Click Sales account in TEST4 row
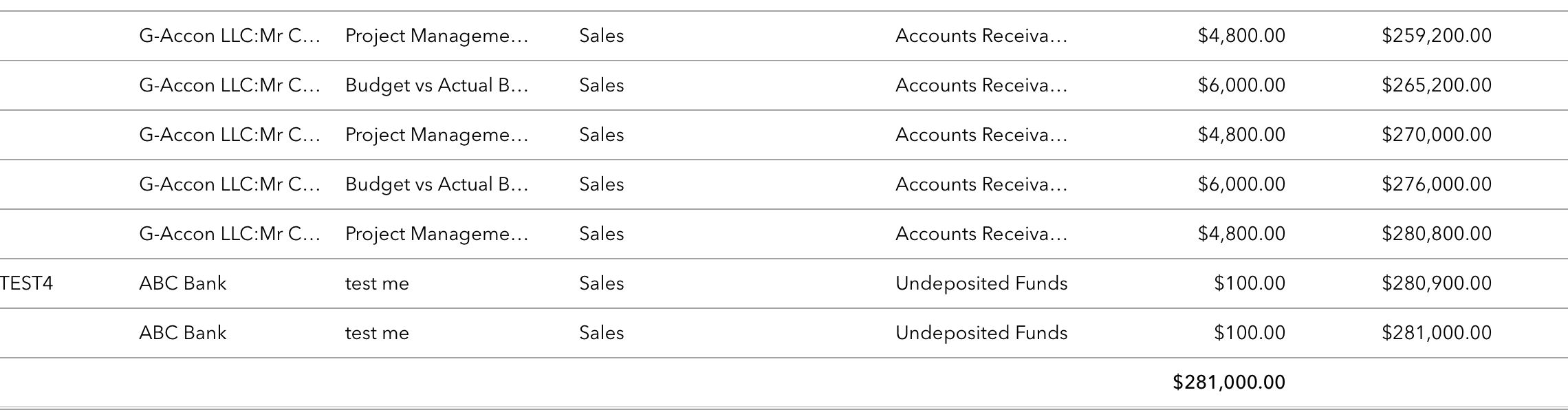This screenshot has height=410, width=1568. coord(602,283)
